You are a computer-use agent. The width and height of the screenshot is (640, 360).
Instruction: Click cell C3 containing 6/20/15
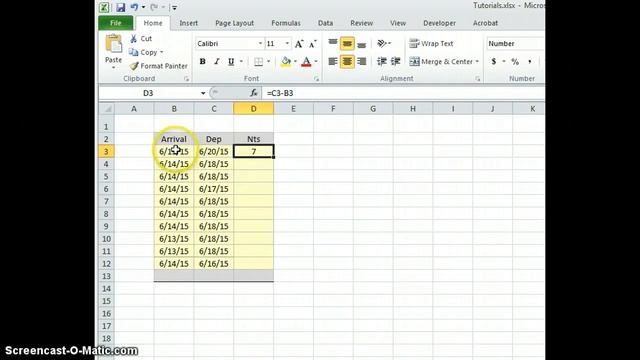tap(213, 151)
